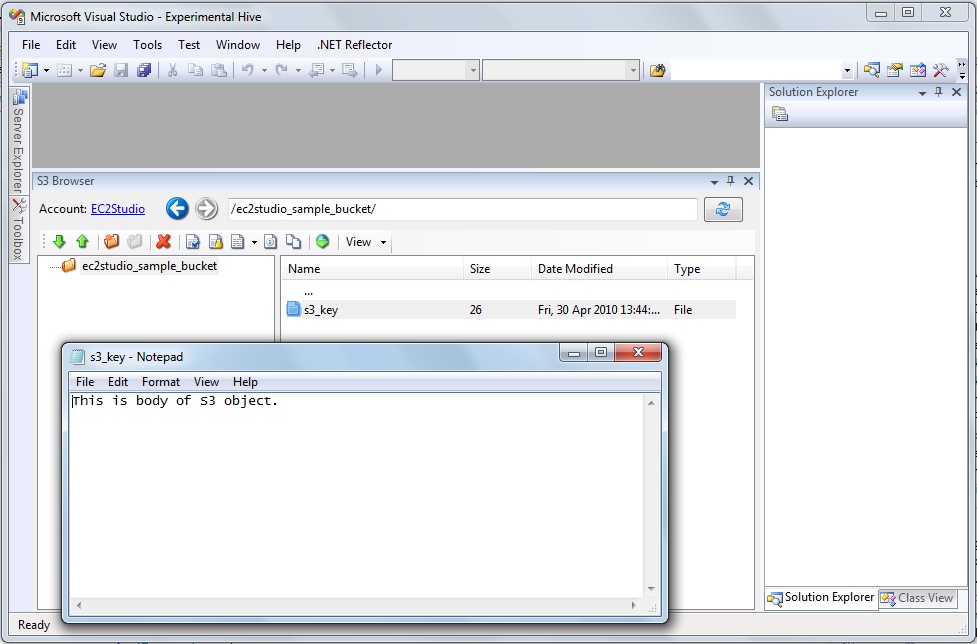Open S3 Browser window position dropdown arrow

pyautogui.click(x=714, y=182)
